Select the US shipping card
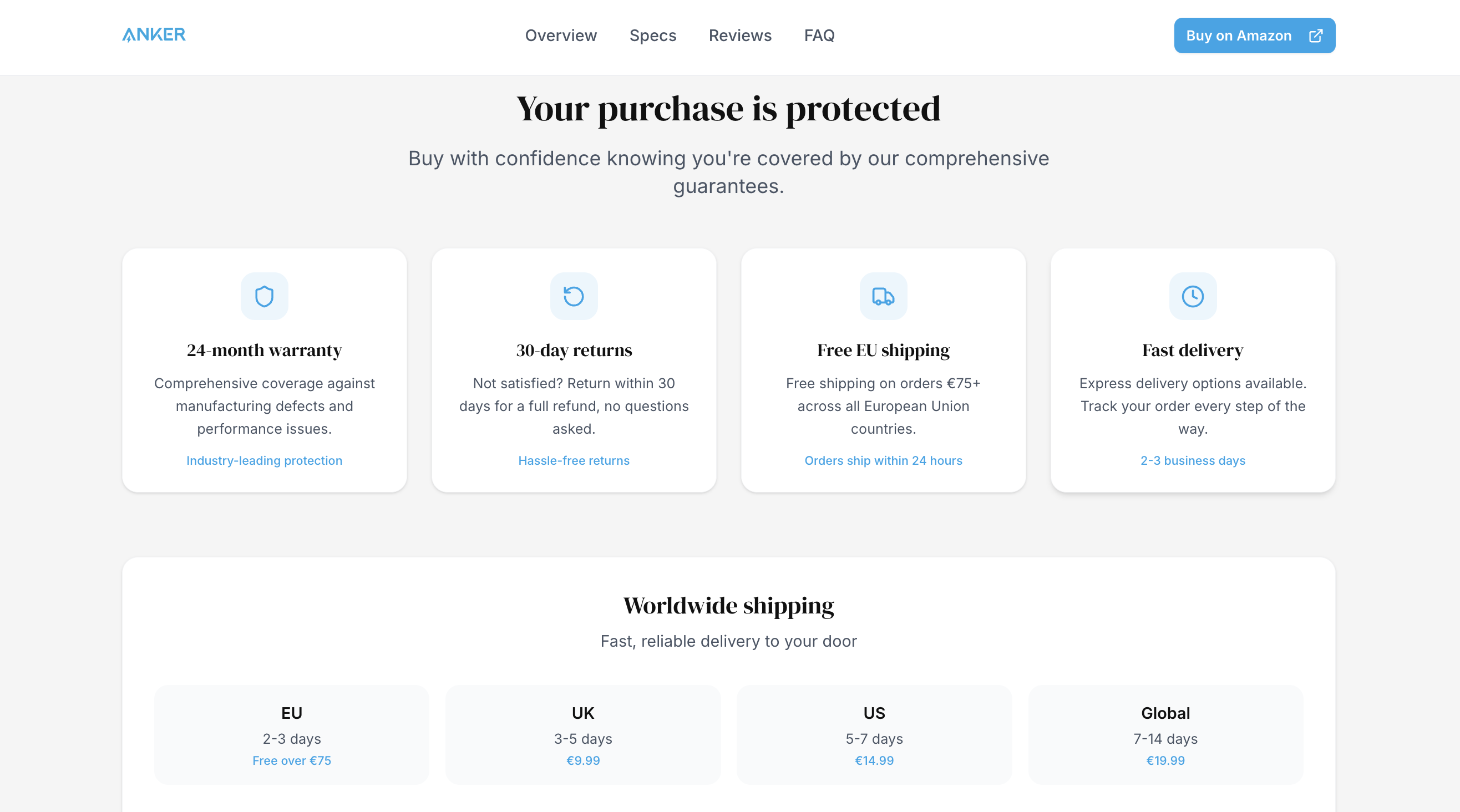The width and height of the screenshot is (1460, 812). tap(874, 735)
